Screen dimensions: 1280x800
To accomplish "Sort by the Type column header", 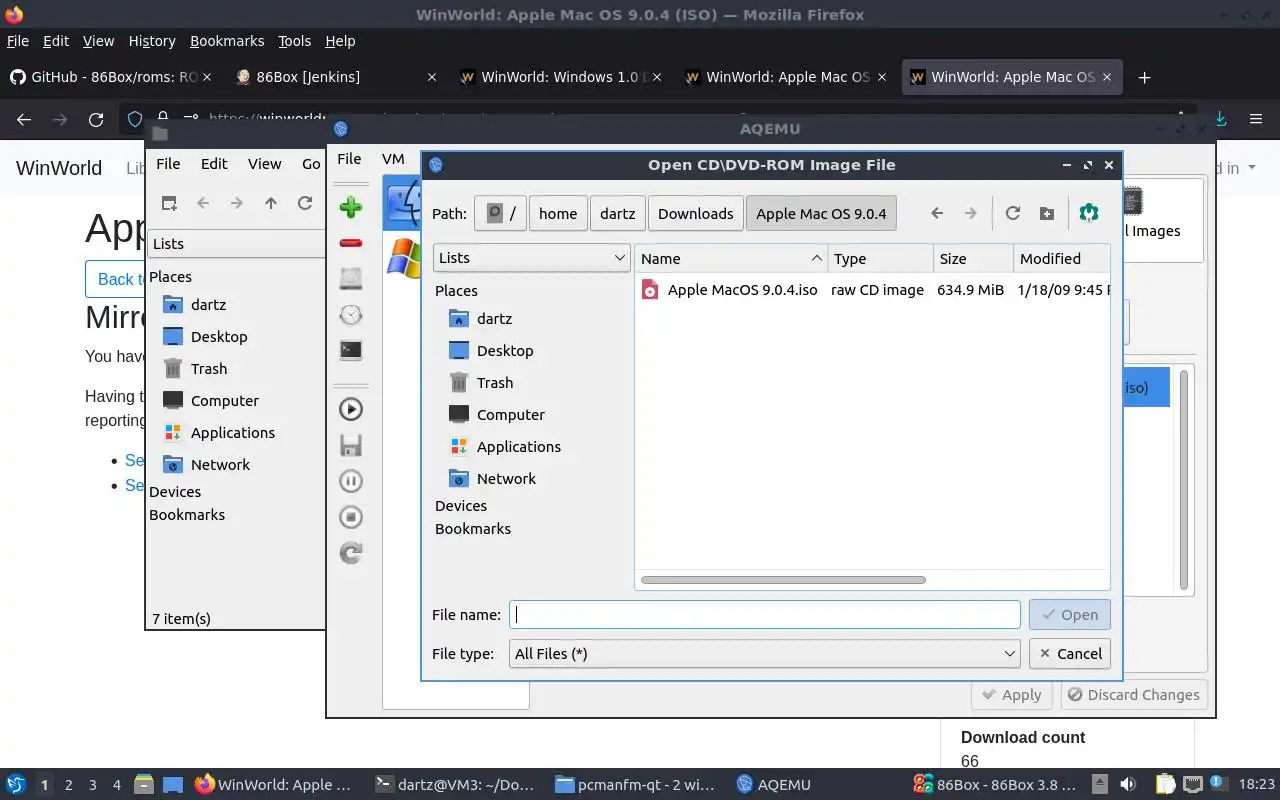I will 880,258.
